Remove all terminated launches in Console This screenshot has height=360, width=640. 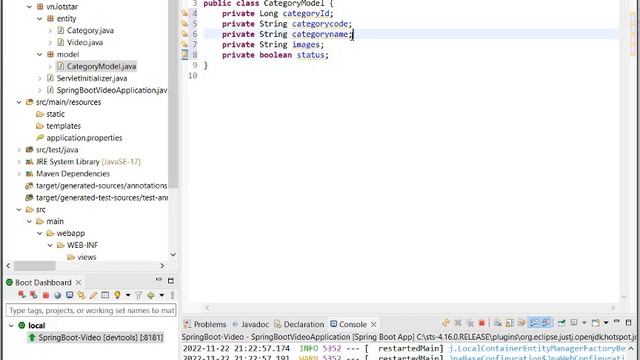pos(470,323)
